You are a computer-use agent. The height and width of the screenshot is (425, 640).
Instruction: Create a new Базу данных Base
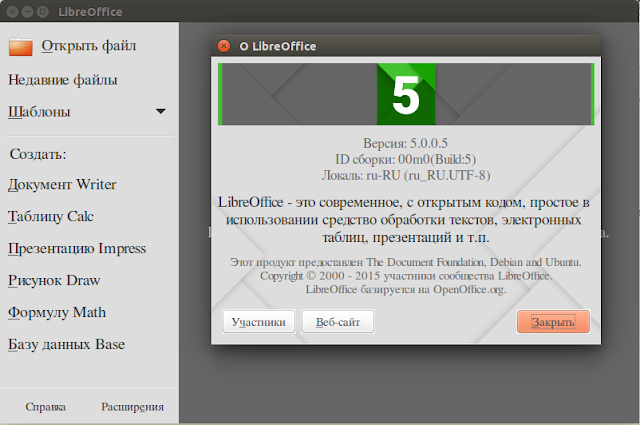tap(67, 345)
